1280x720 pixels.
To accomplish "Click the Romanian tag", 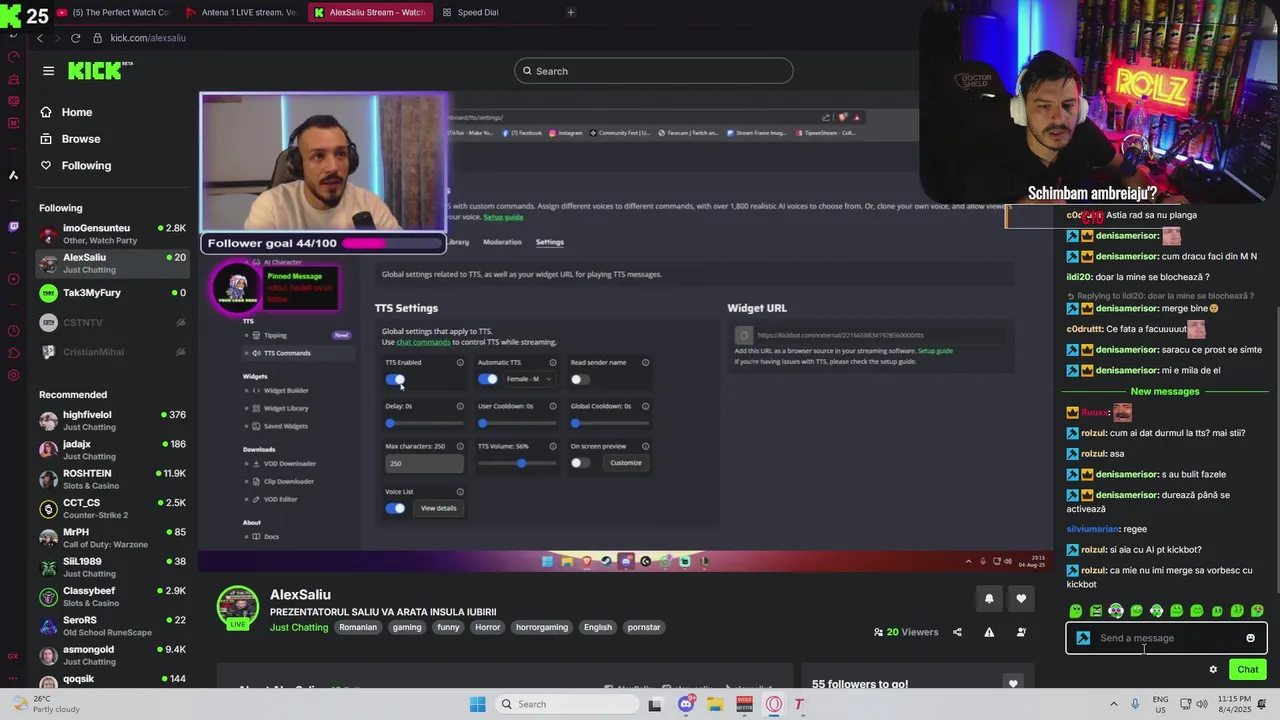I will tap(358, 627).
